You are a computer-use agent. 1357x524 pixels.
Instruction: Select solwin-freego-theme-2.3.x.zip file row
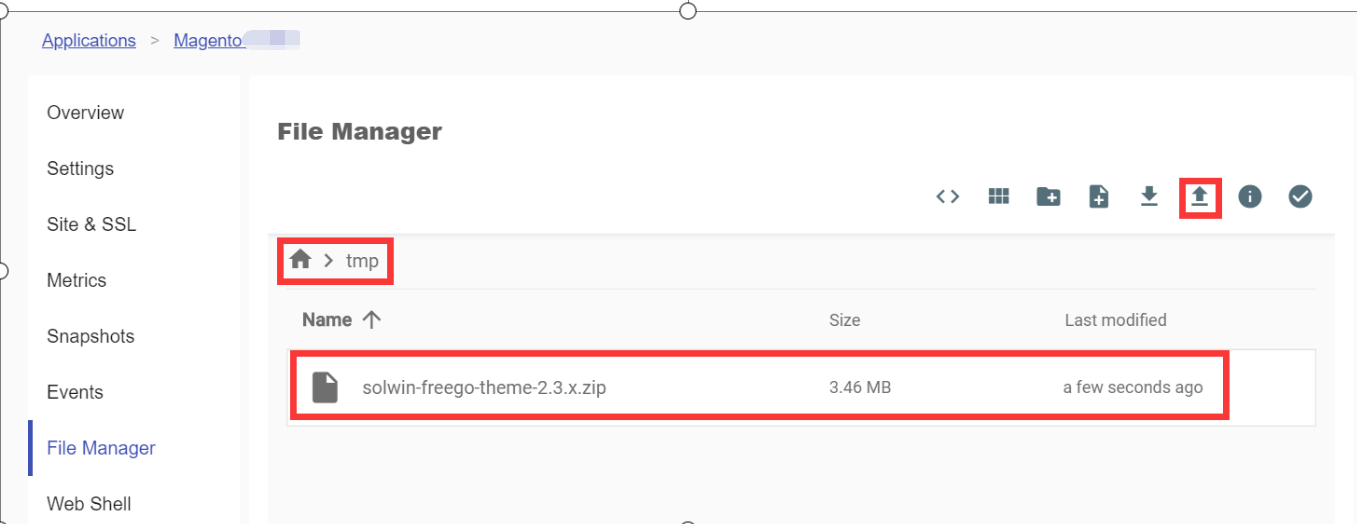(484, 387)
